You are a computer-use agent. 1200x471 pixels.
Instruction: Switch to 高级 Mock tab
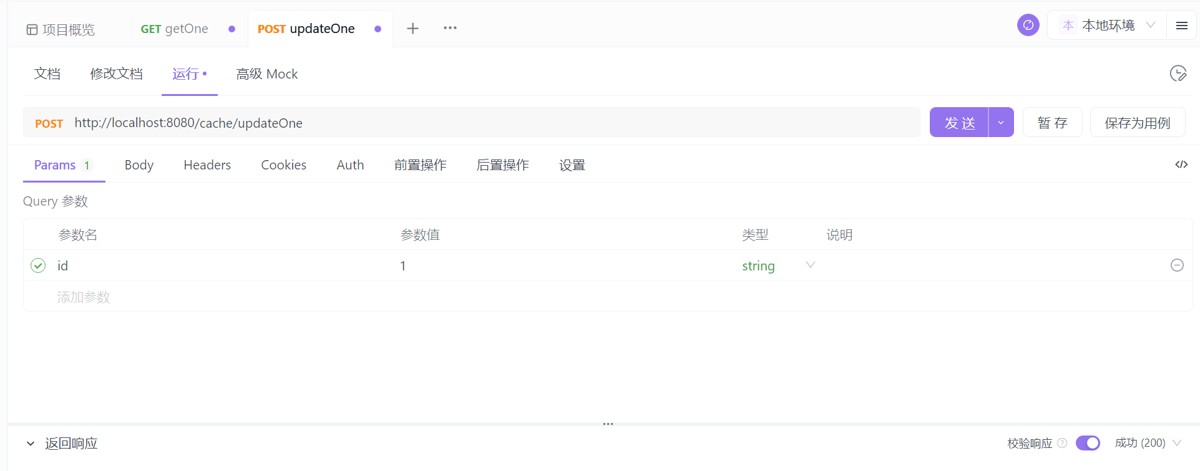[x=267, y=74]
